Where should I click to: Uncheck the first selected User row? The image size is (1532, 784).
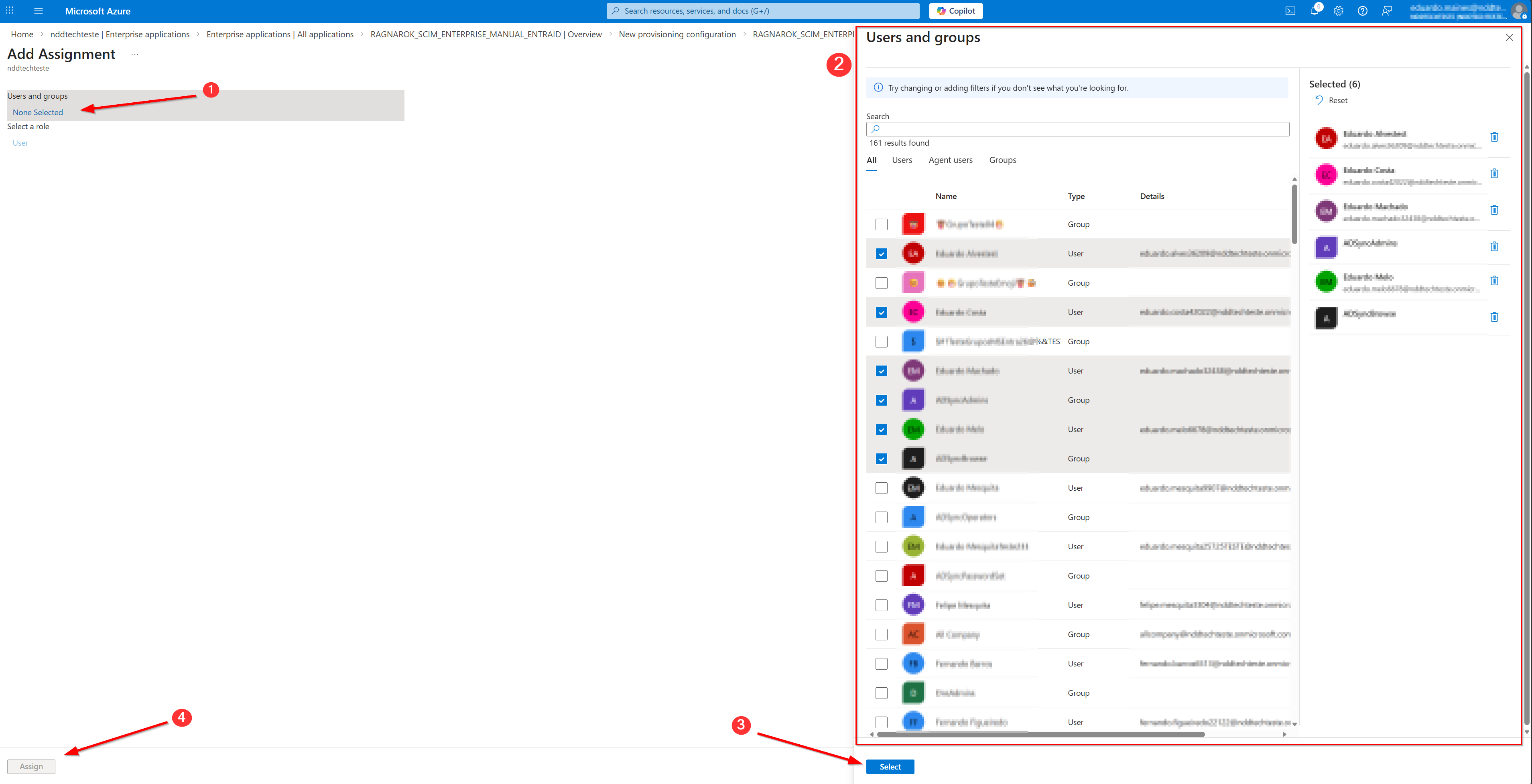(x=882, y=254)
